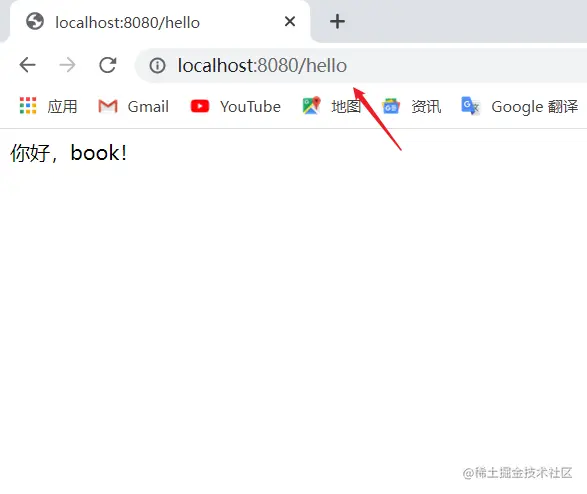This screenshot has width=587, height=494.
Task: Open the Gmail bookmark
Action: click(x=148, y=107)
